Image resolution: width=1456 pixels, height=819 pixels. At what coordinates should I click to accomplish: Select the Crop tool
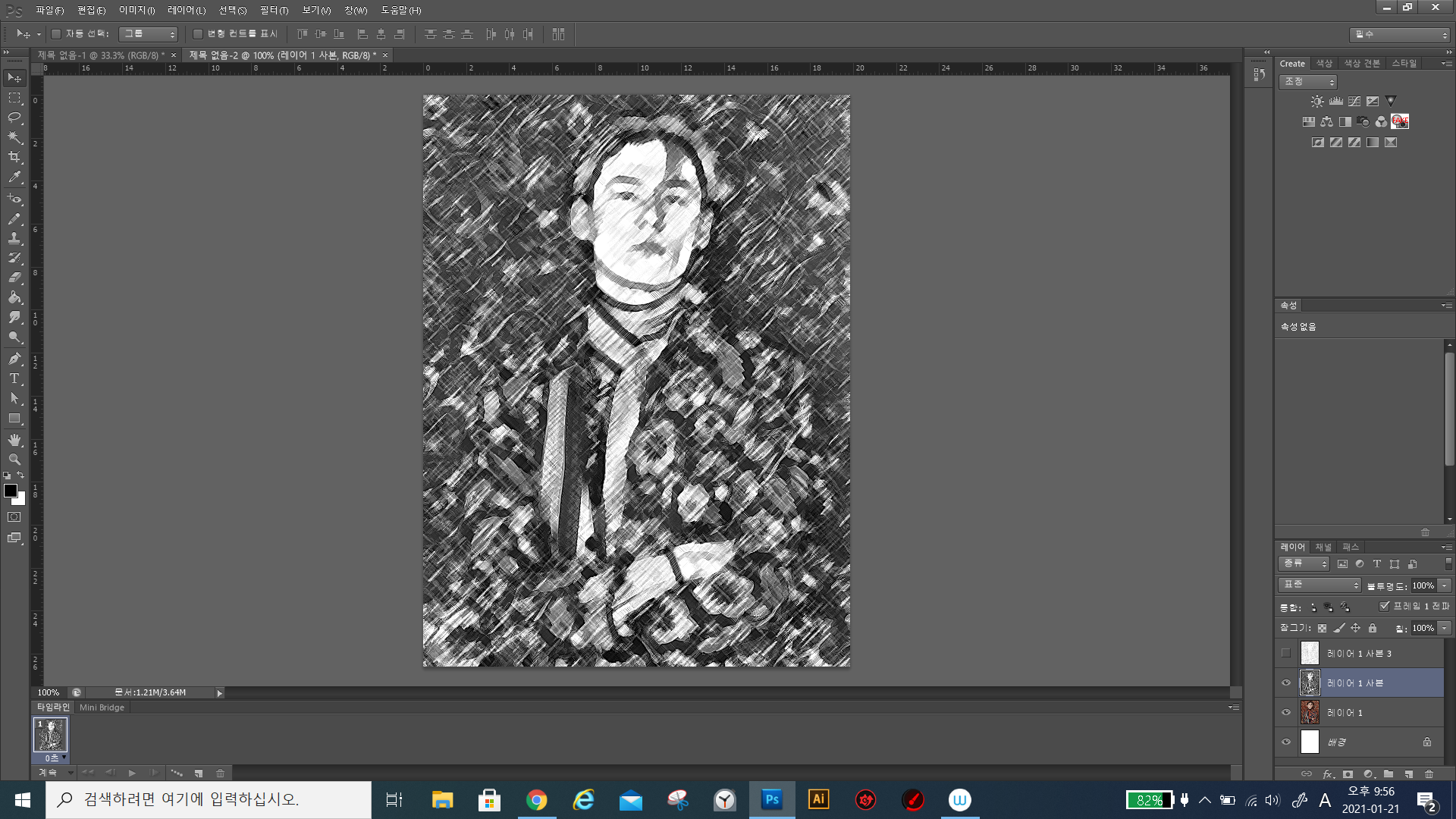pyautogui.click(x=14, y=157)
